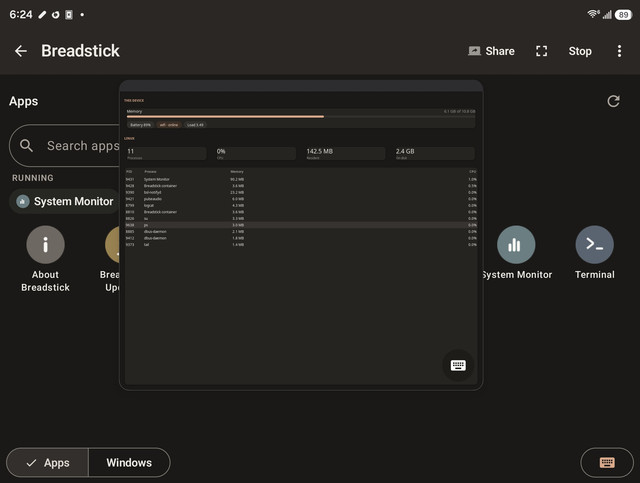The height and width of the screenshot is (483, 640).
Task: Open the three-dot overflow menu
Action: click(x=619, y=51)
